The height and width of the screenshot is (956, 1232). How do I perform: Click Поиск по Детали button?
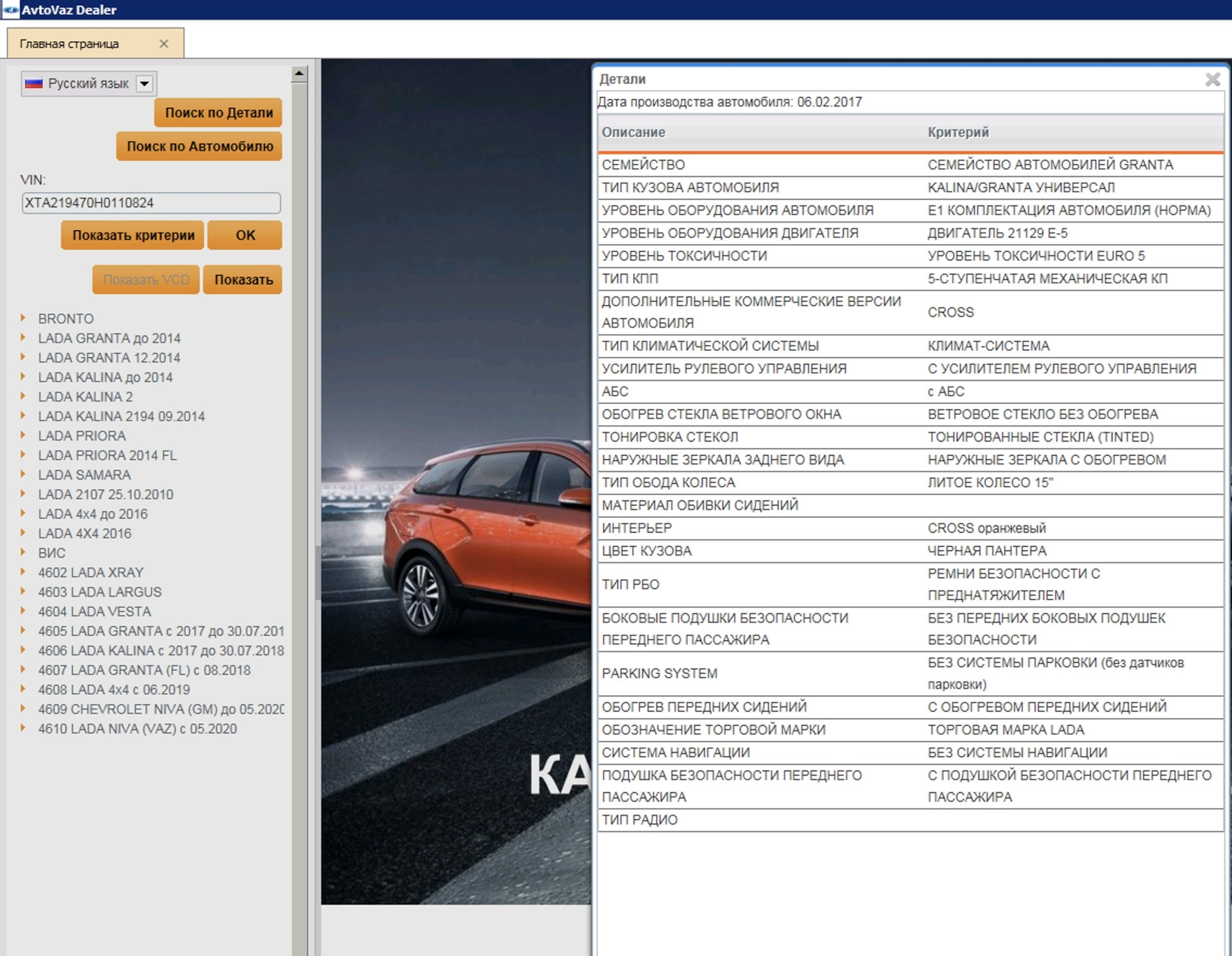(x=219, y=112)
